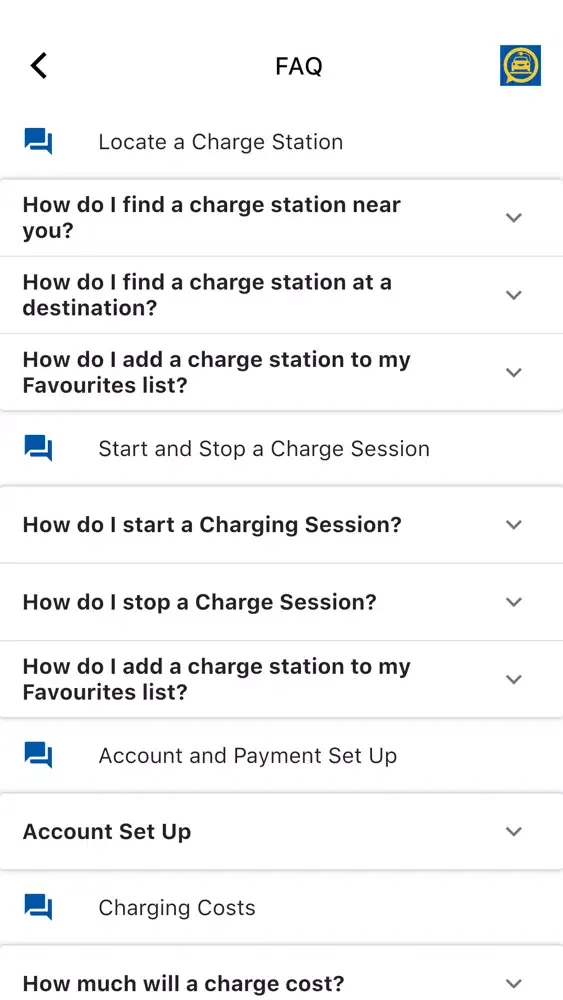Expand chevron for How much will a charge cost

pos(514,983)
